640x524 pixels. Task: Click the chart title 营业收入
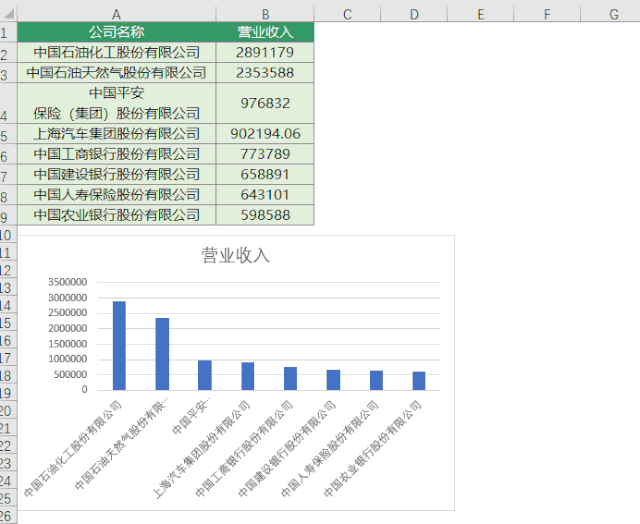pos(236,255)
